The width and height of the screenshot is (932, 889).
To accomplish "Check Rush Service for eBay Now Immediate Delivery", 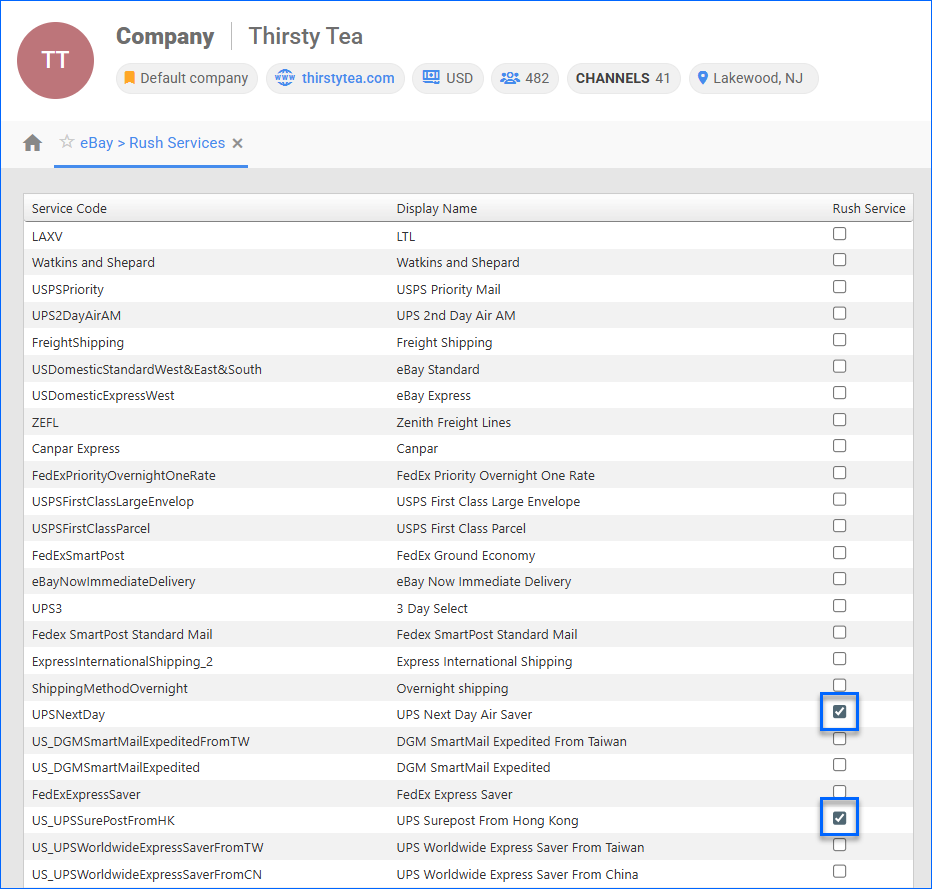I will (x=840, y=579).
